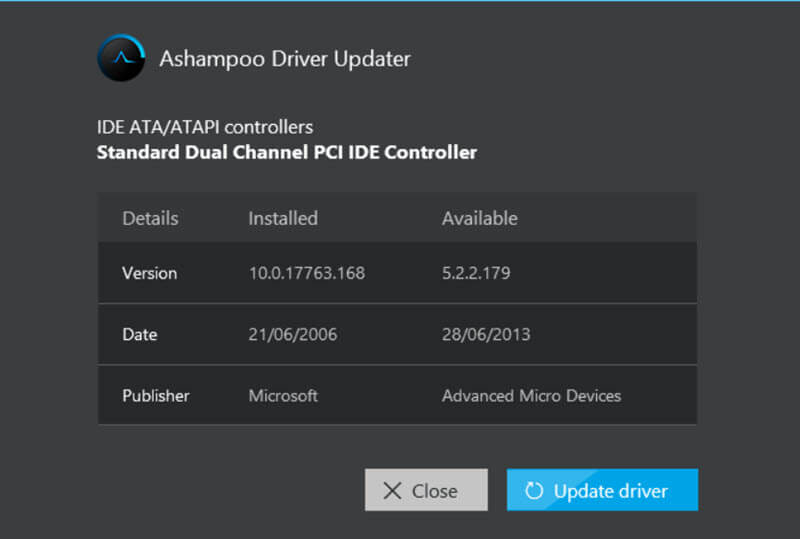Select the Version row label
This screenshot has width=800, height=539.
click(x=149, y=273)
